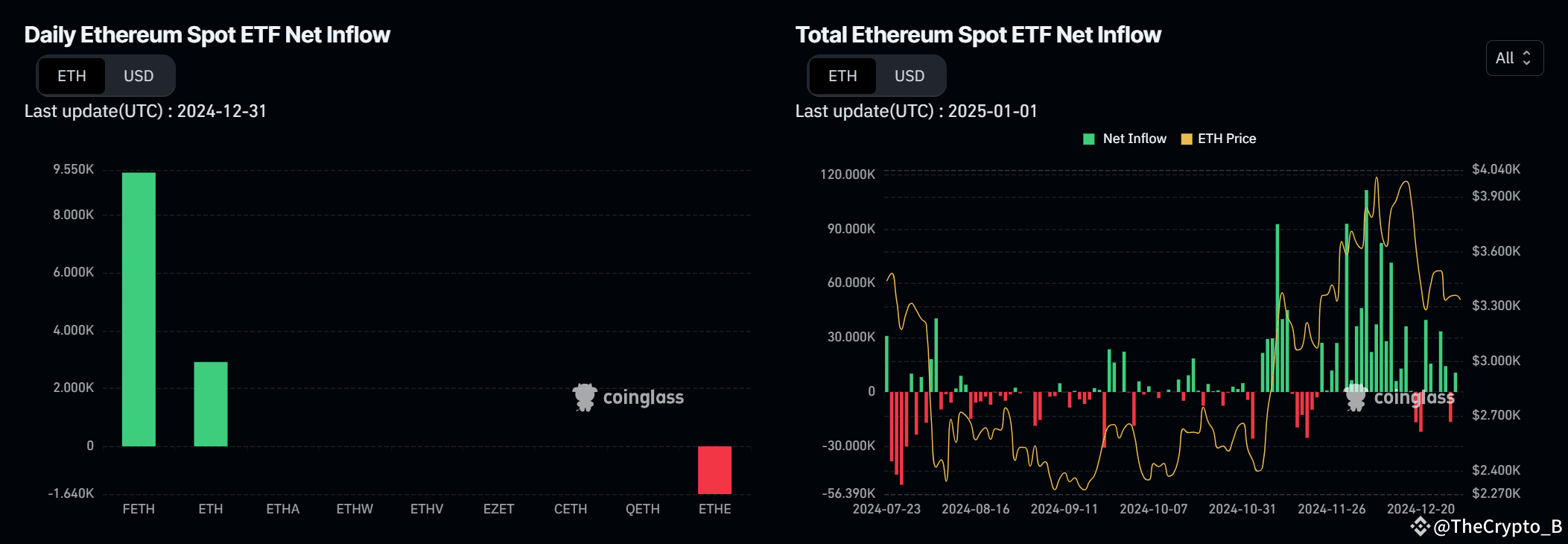Click the coinglass logo on the left chart
This screenshot has width=1568, height=544.
(x=629, y=397)
